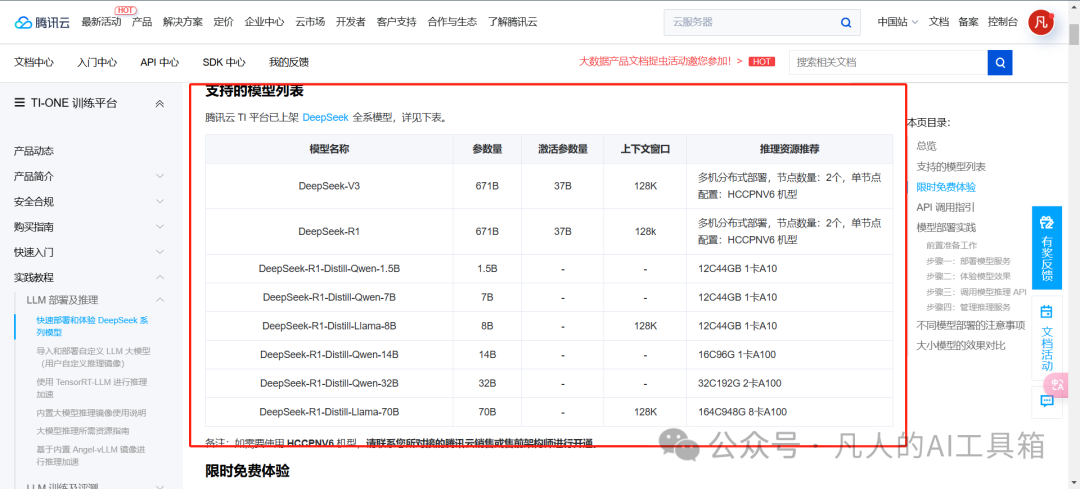Image resolution: width=1080 pixels, height=489 pixels.
Task: Click the 文档 link in header
Action: (939, 22)
